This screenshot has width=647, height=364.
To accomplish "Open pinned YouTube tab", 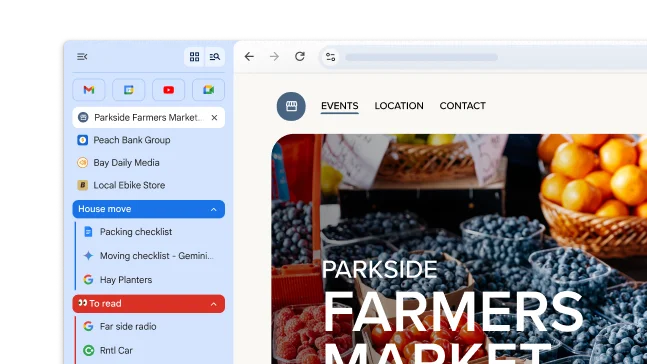I will [168, 90].
